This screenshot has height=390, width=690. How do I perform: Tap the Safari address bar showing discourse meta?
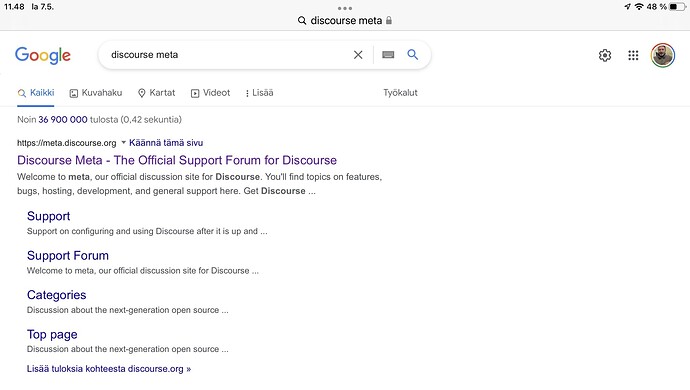coord(345,20)
